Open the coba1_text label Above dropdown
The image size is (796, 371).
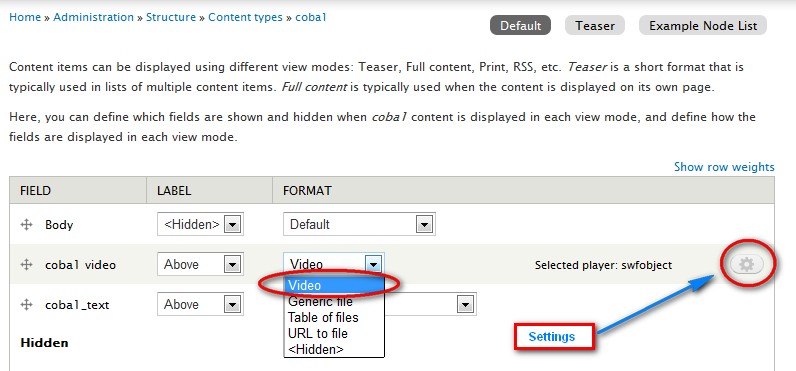(x=198, y=305)
